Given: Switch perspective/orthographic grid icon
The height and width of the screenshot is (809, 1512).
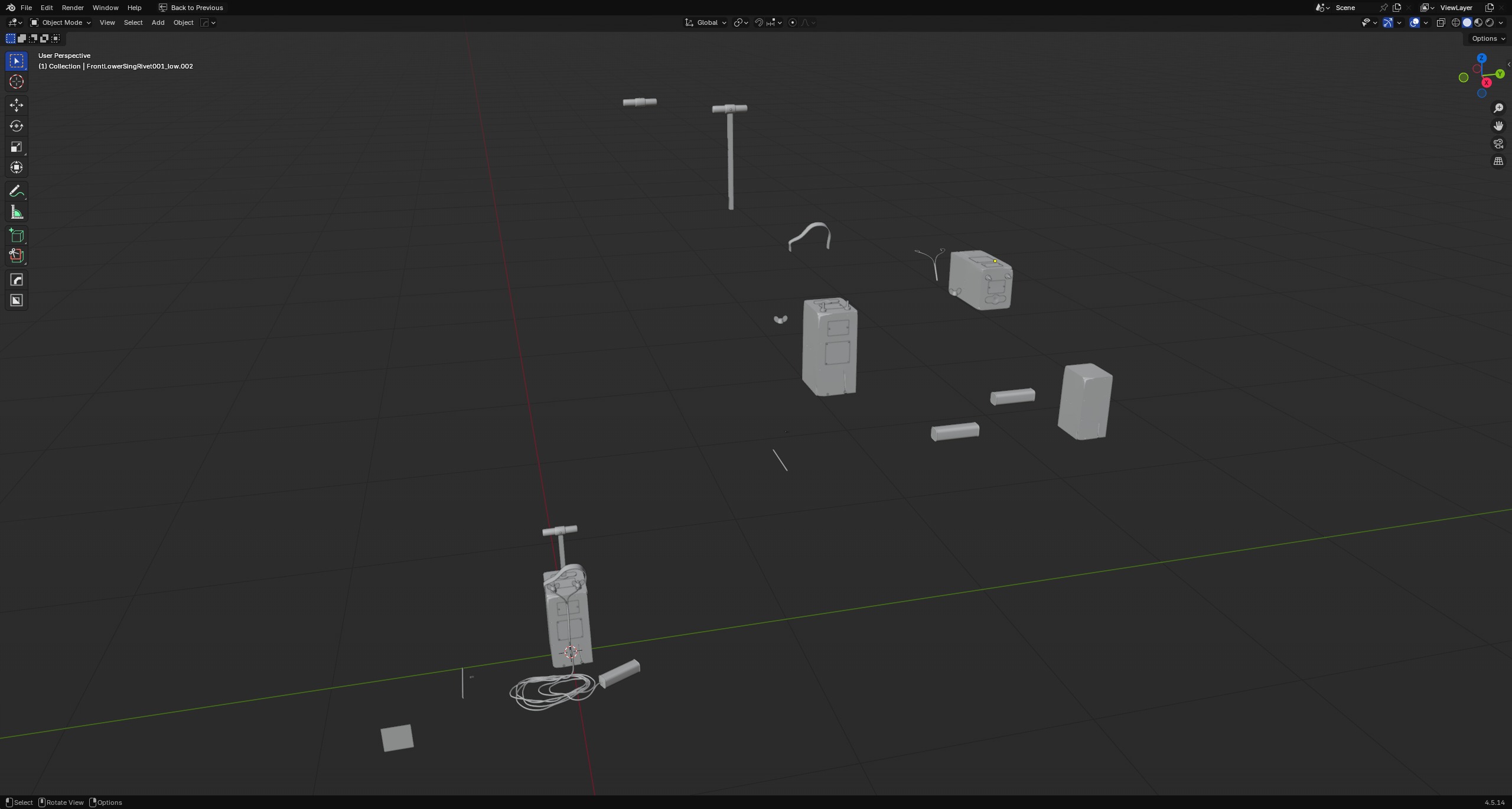Looking at the screenshot, I should (x=1498, y=161).
